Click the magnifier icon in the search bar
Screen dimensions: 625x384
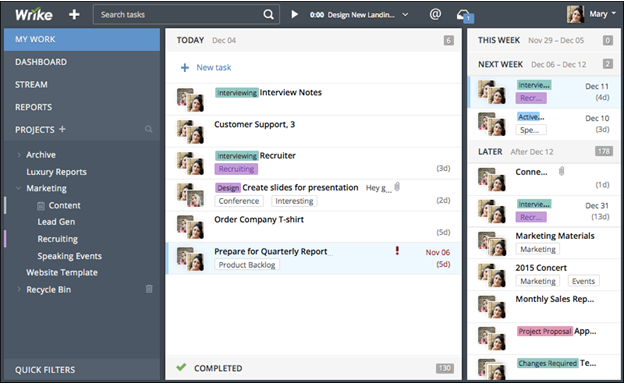(269, 15)
